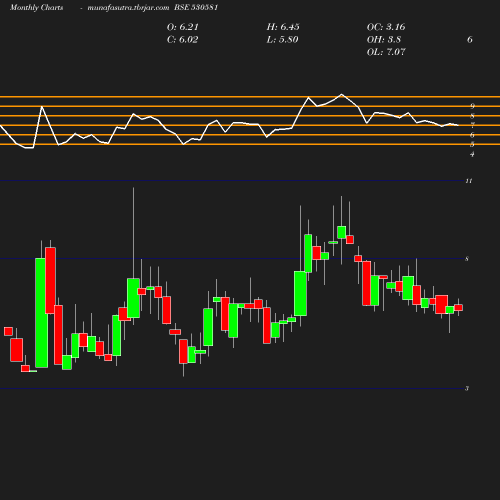
Task: Click the "OH: 3.8" reading
Action: pos(384,40)
